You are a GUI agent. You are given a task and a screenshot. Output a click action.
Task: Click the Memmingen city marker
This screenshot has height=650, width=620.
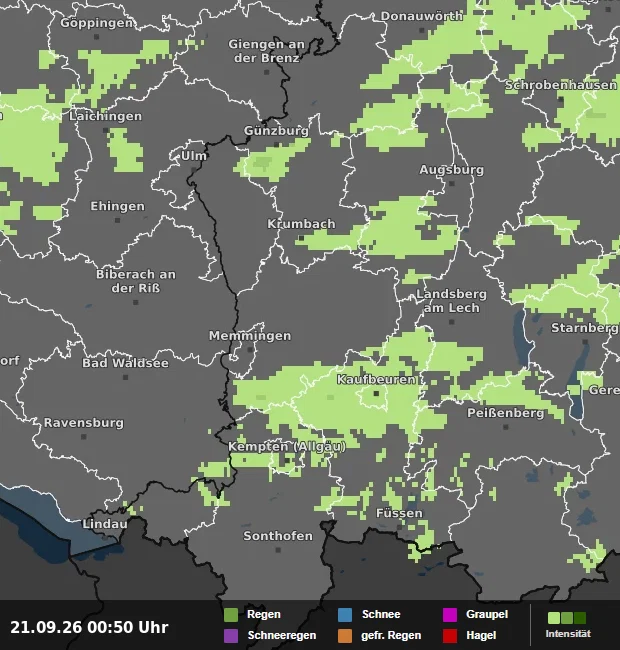click(x=250, y=350)
